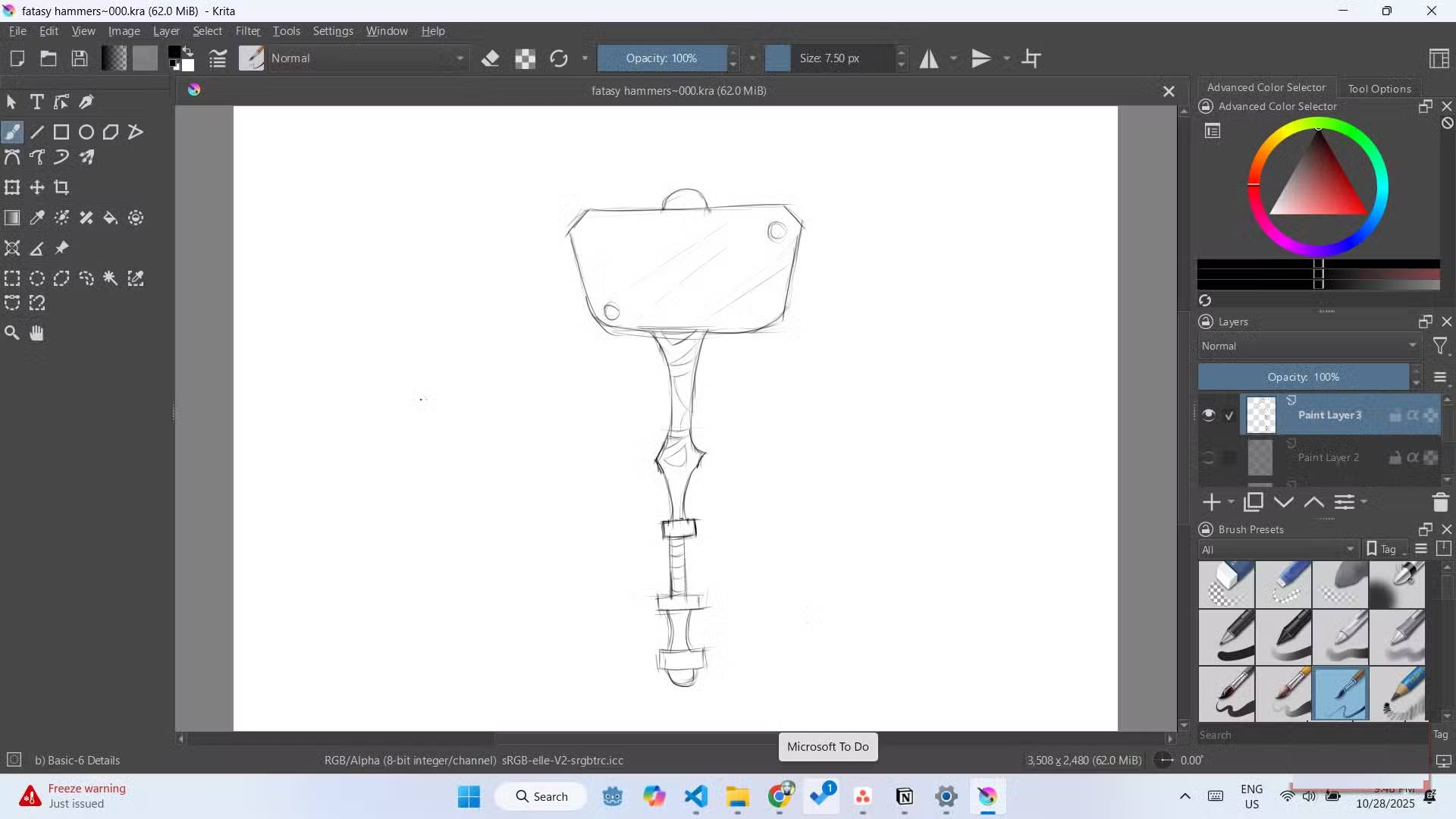Select the Crop tool
Viewport: 1456px width, 819px height.
(x=61, y=187)
